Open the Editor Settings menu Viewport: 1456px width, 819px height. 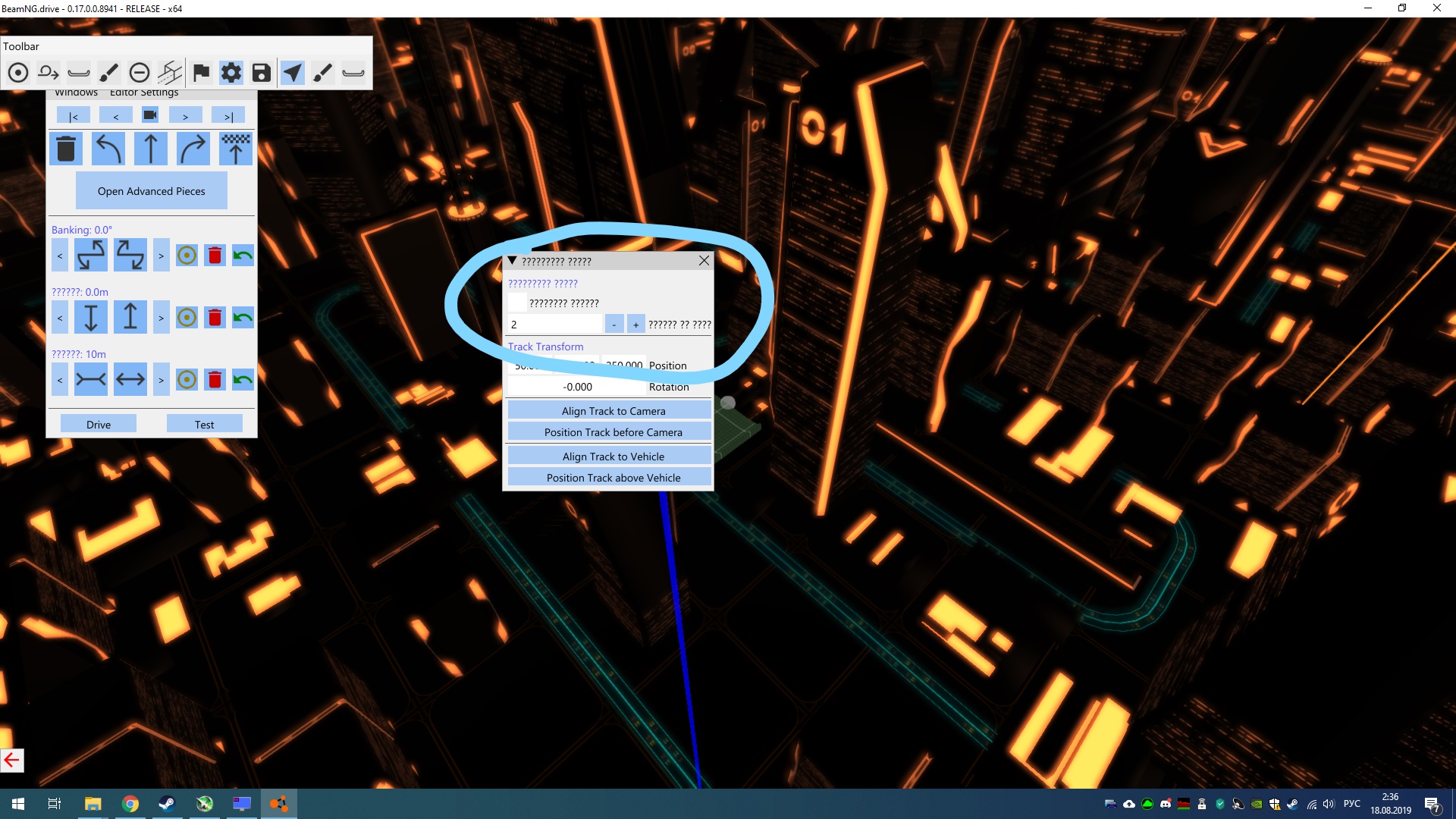[x=144, y=93]
